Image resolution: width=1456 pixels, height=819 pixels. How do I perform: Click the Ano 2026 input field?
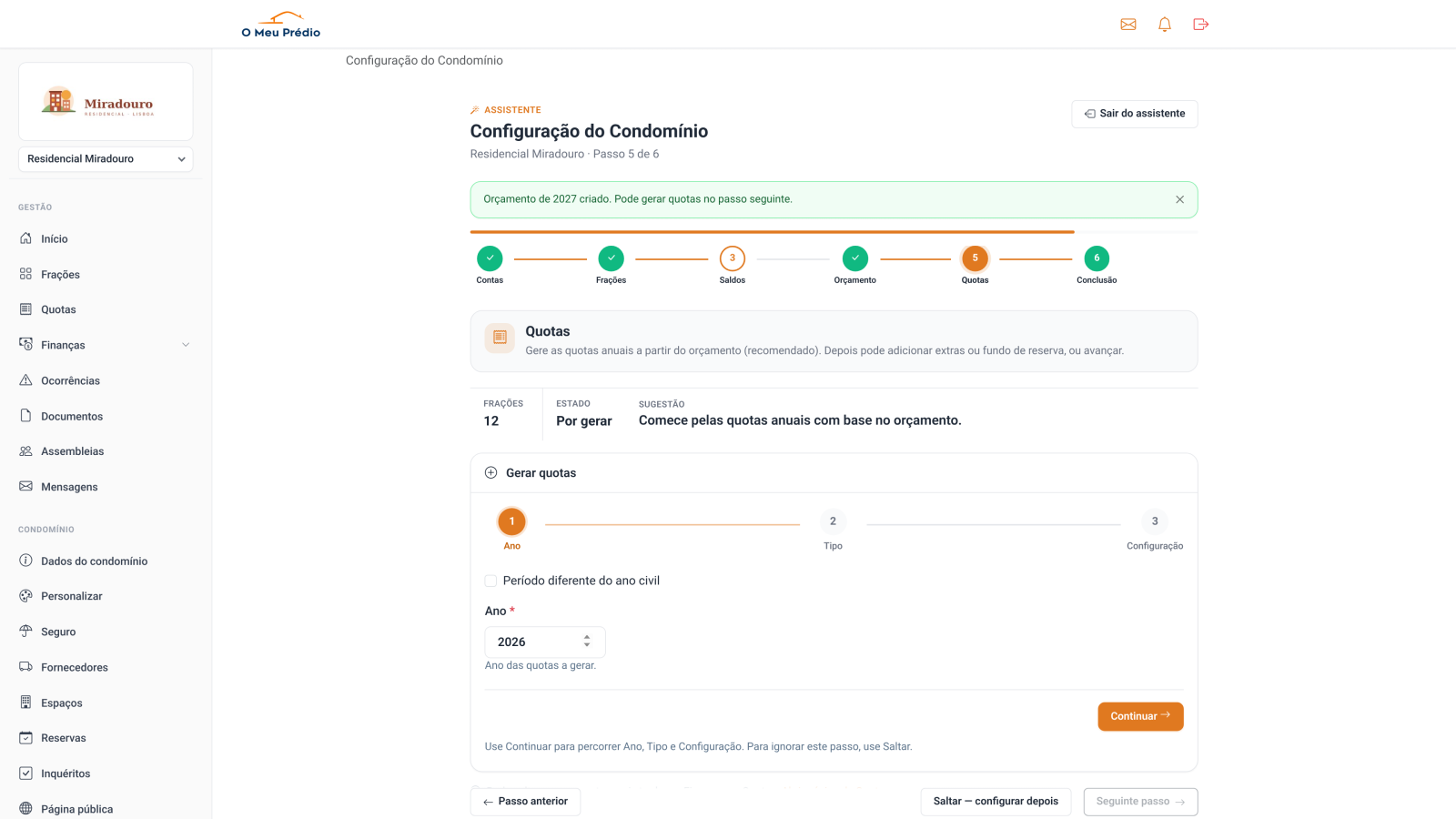(x=545, y=642)
